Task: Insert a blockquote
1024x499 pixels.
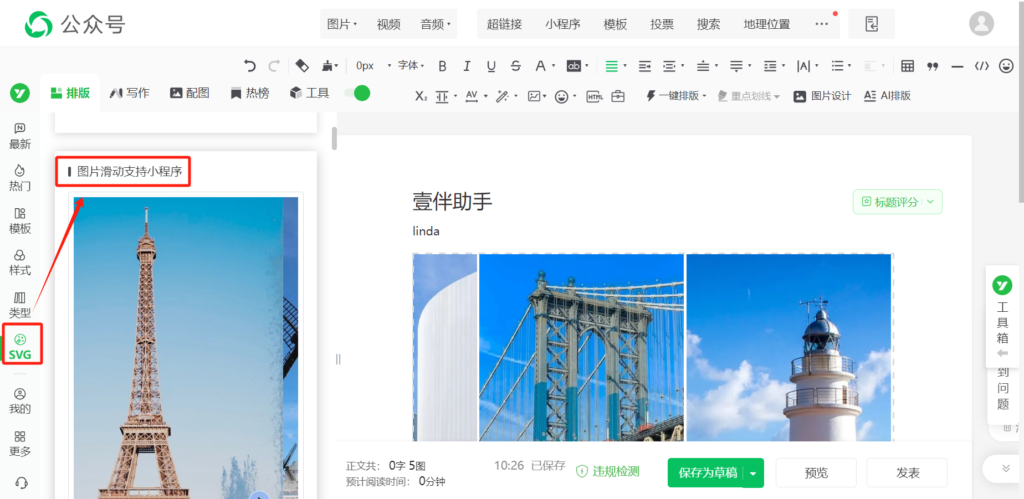Action: click(x=933, y=66)
